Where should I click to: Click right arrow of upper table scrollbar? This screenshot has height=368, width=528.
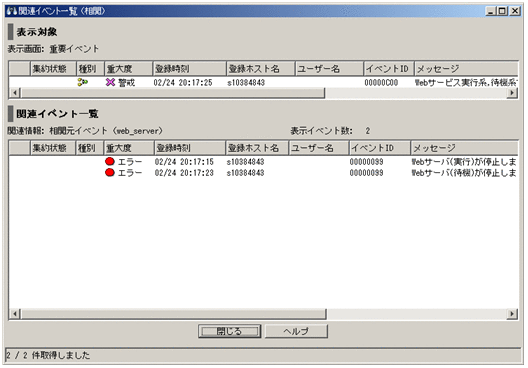point(512,92)
